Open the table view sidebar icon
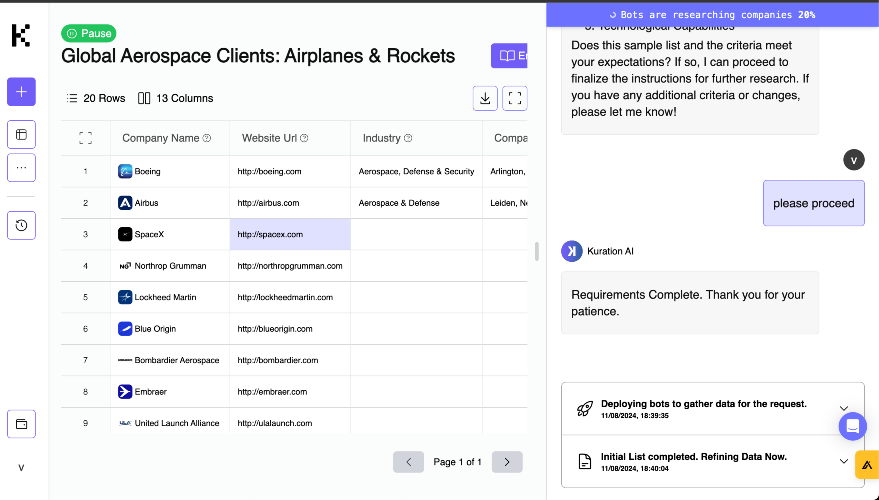 (x=21, y=135)
